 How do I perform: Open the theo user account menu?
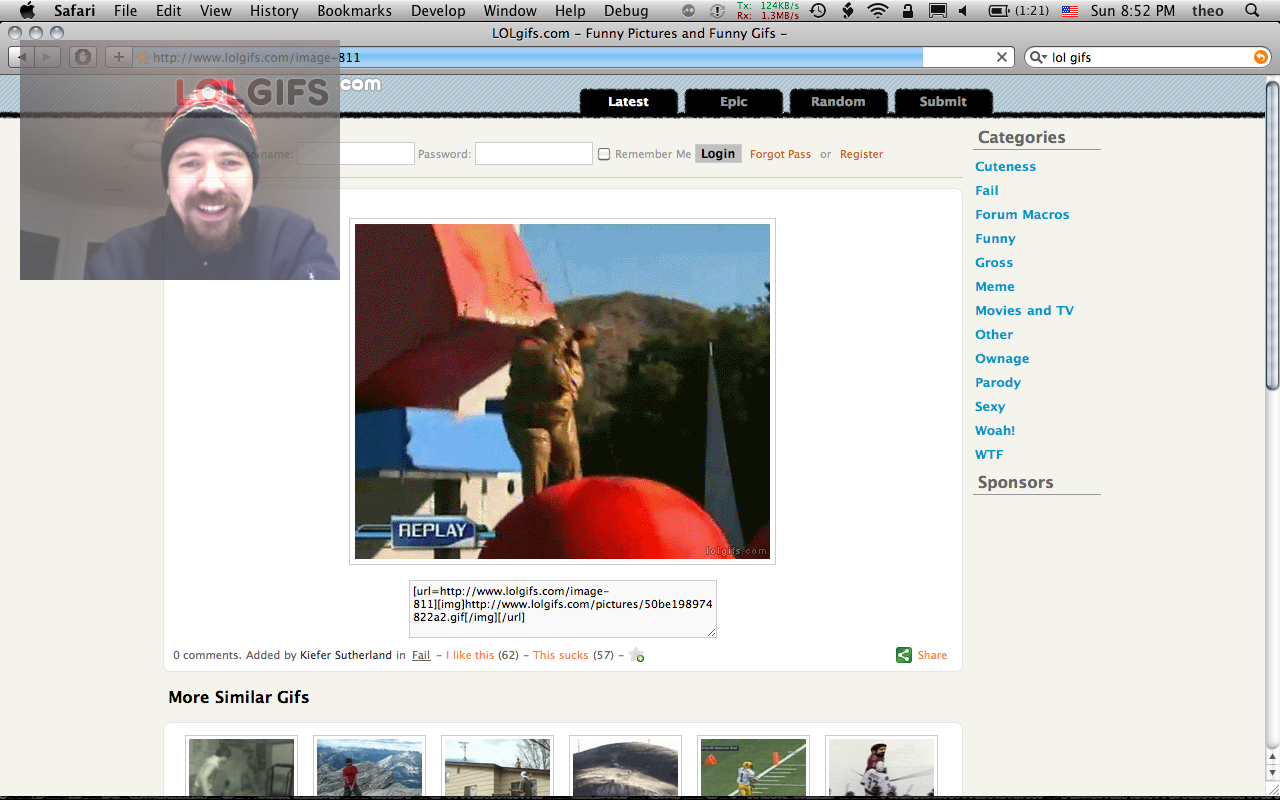pos(1208,11)
